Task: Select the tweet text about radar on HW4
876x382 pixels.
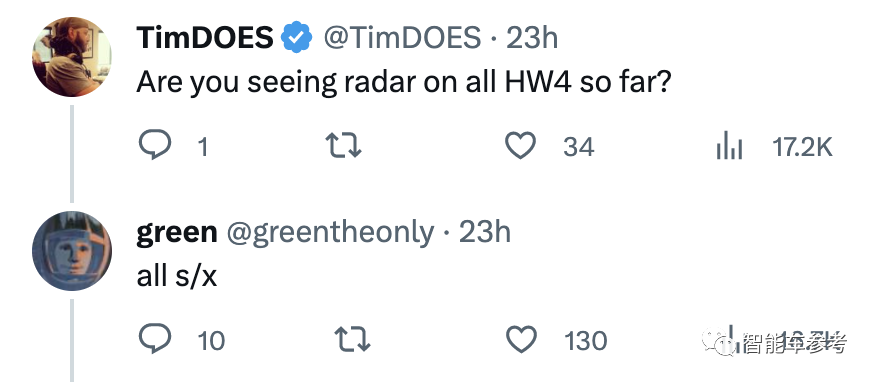Action: pos(403,83)
